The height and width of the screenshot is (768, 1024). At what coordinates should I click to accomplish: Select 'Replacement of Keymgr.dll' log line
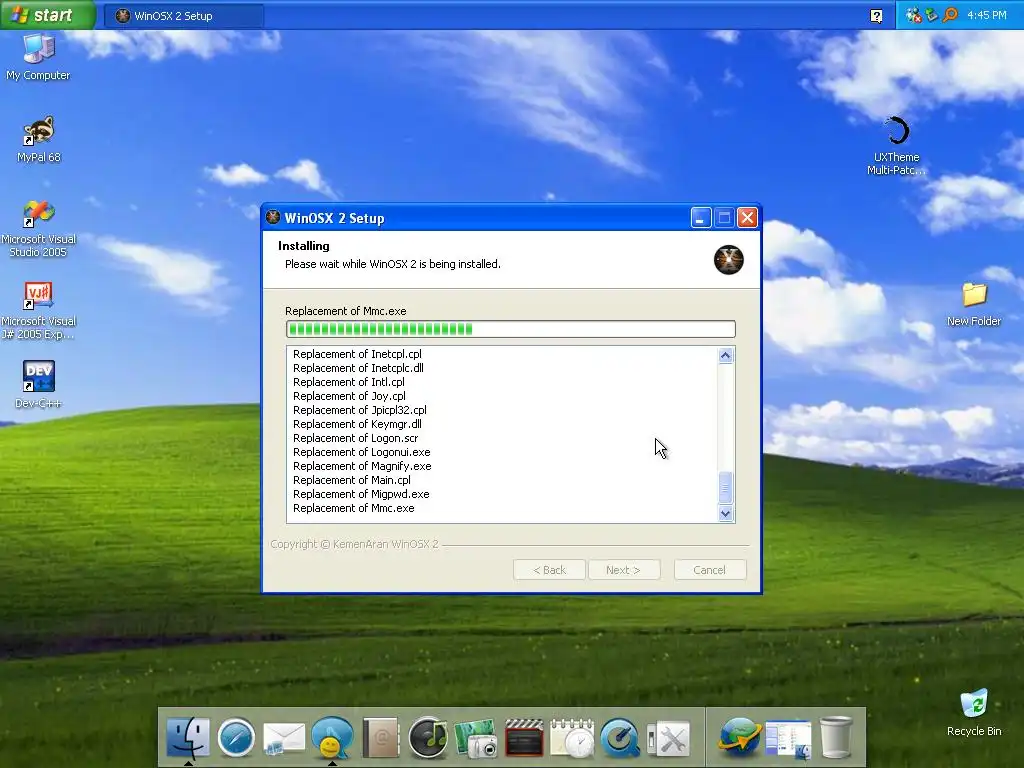point(357,424)
